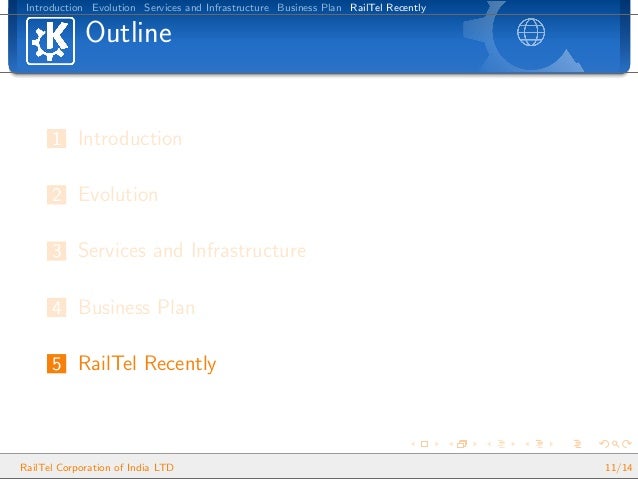Go to previous subsection arrow
638x479 pixels.
(489, 444)
